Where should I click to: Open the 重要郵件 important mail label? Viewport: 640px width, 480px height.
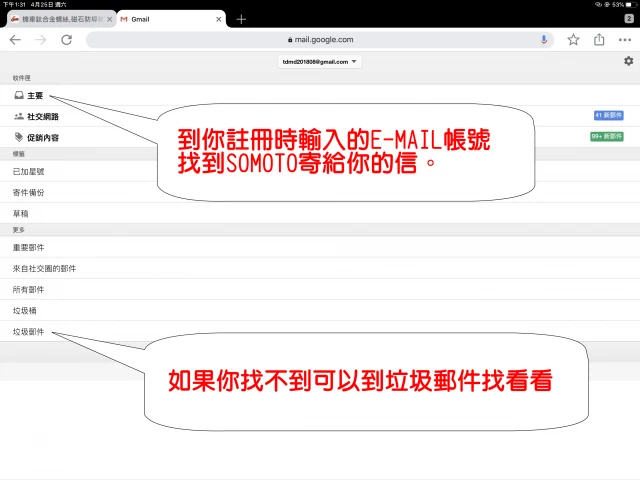(320, 247)
